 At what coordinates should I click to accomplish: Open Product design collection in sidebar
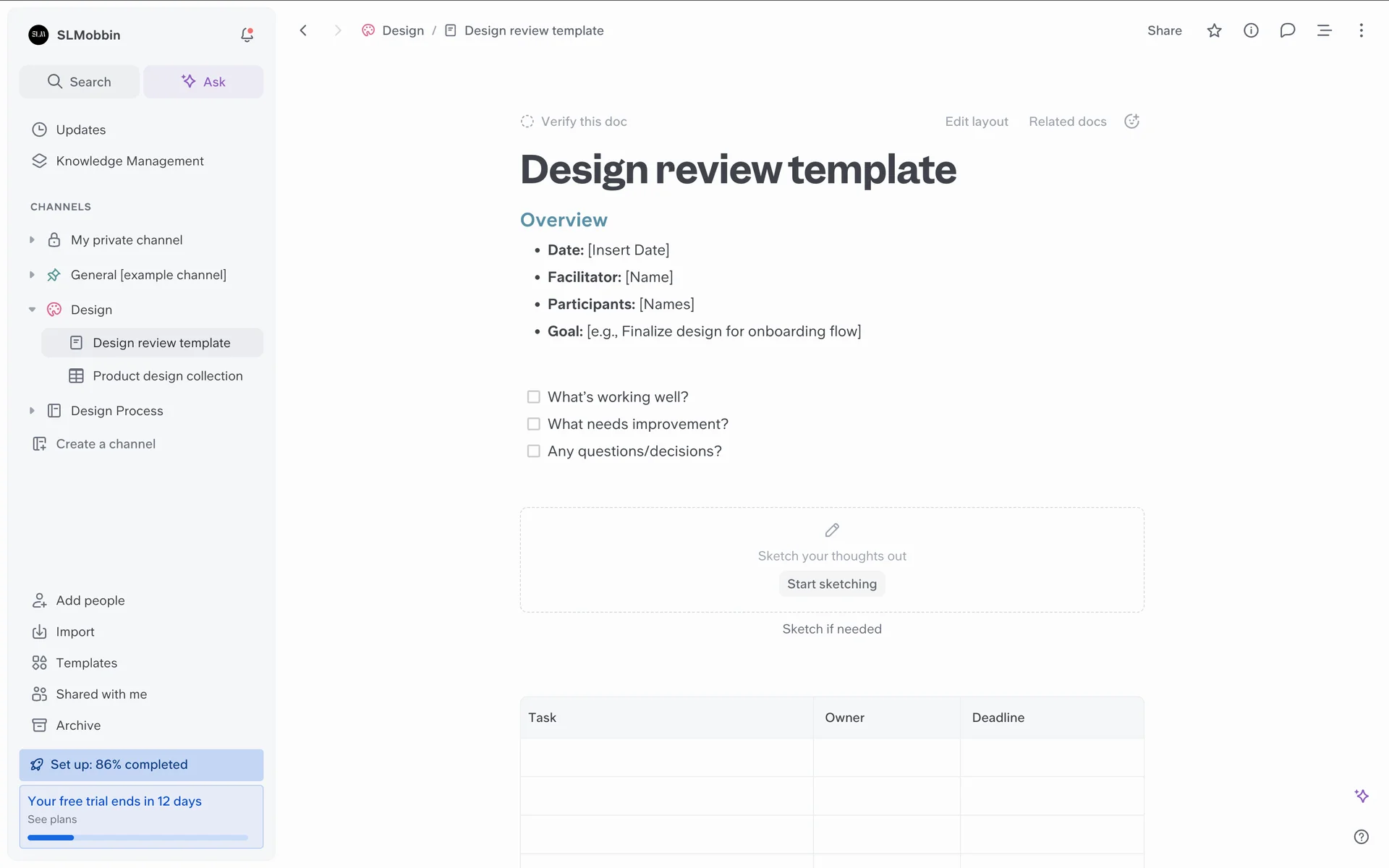[x=167, y=376]
